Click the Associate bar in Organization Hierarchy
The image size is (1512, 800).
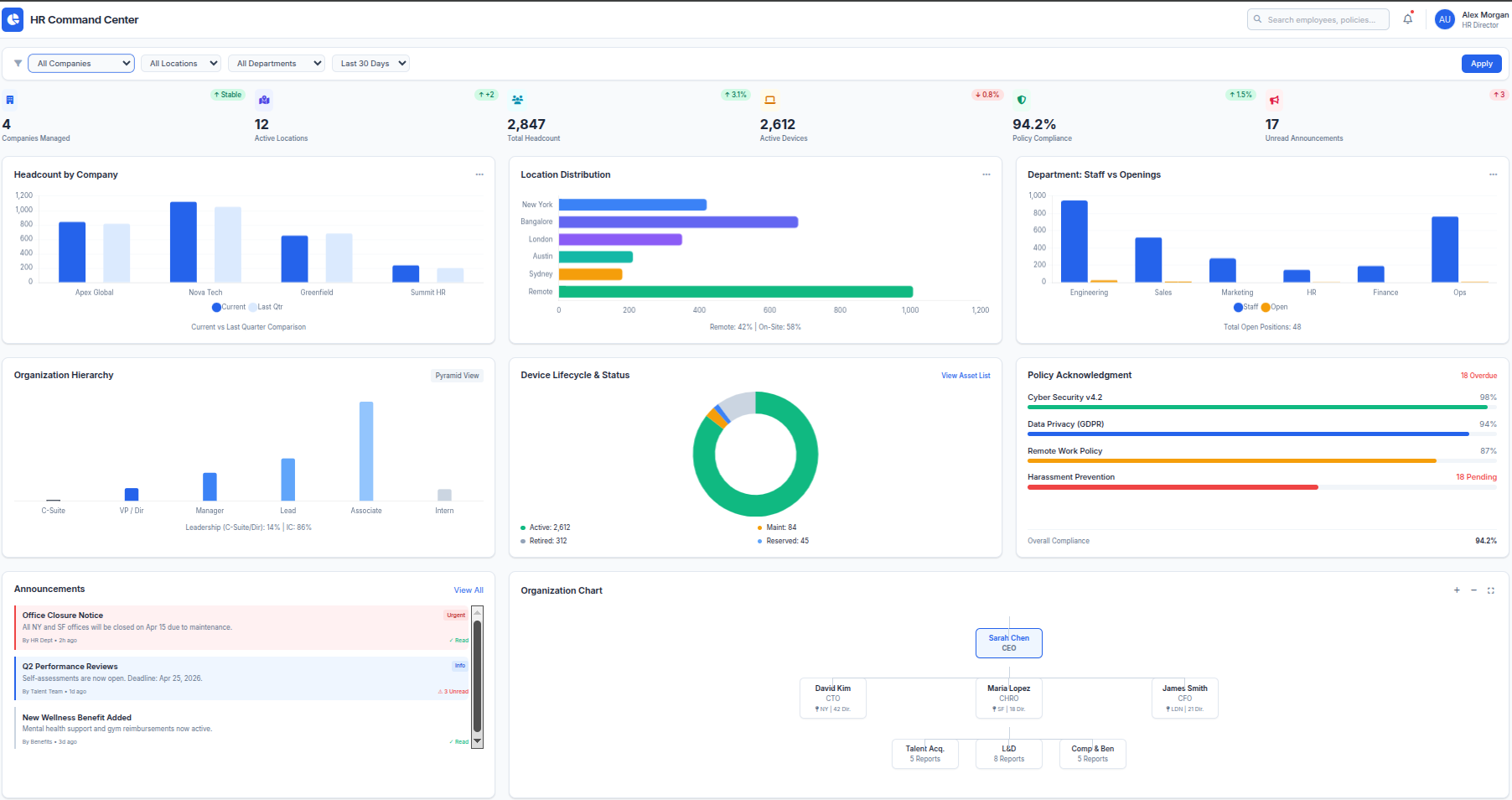point(366,451)
